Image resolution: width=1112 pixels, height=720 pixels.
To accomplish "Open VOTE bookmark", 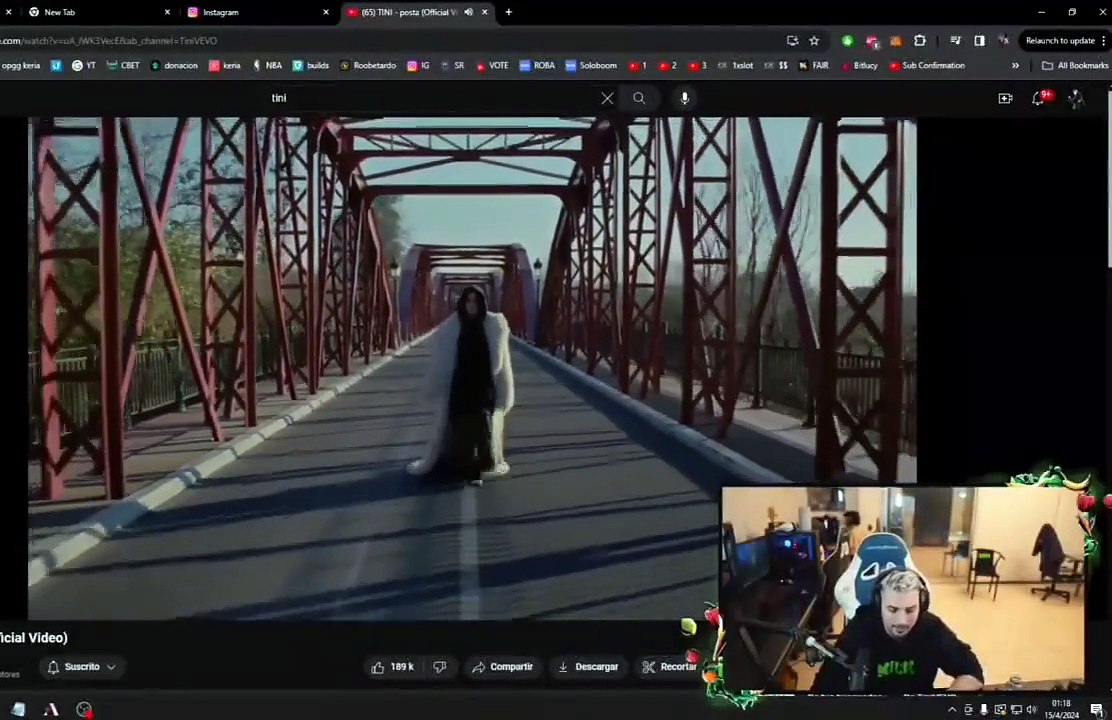I will tap(492, 65).
